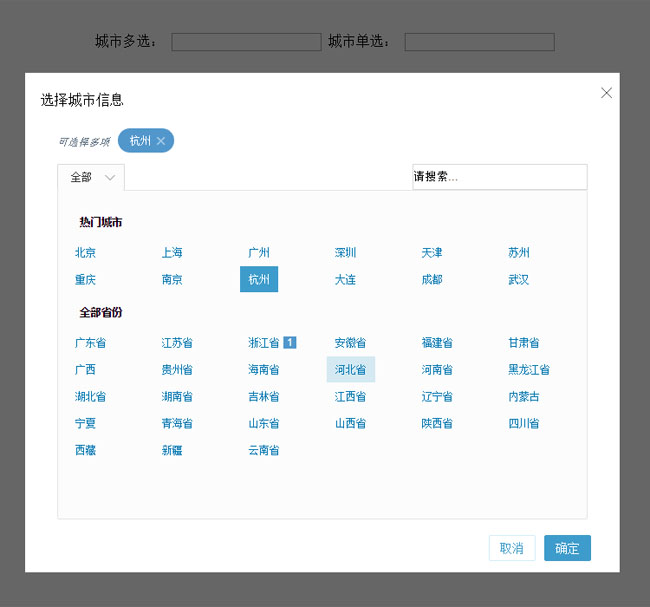650x607 pixels.
Task: Open the 云南省 province
Action: click(264, 451)
